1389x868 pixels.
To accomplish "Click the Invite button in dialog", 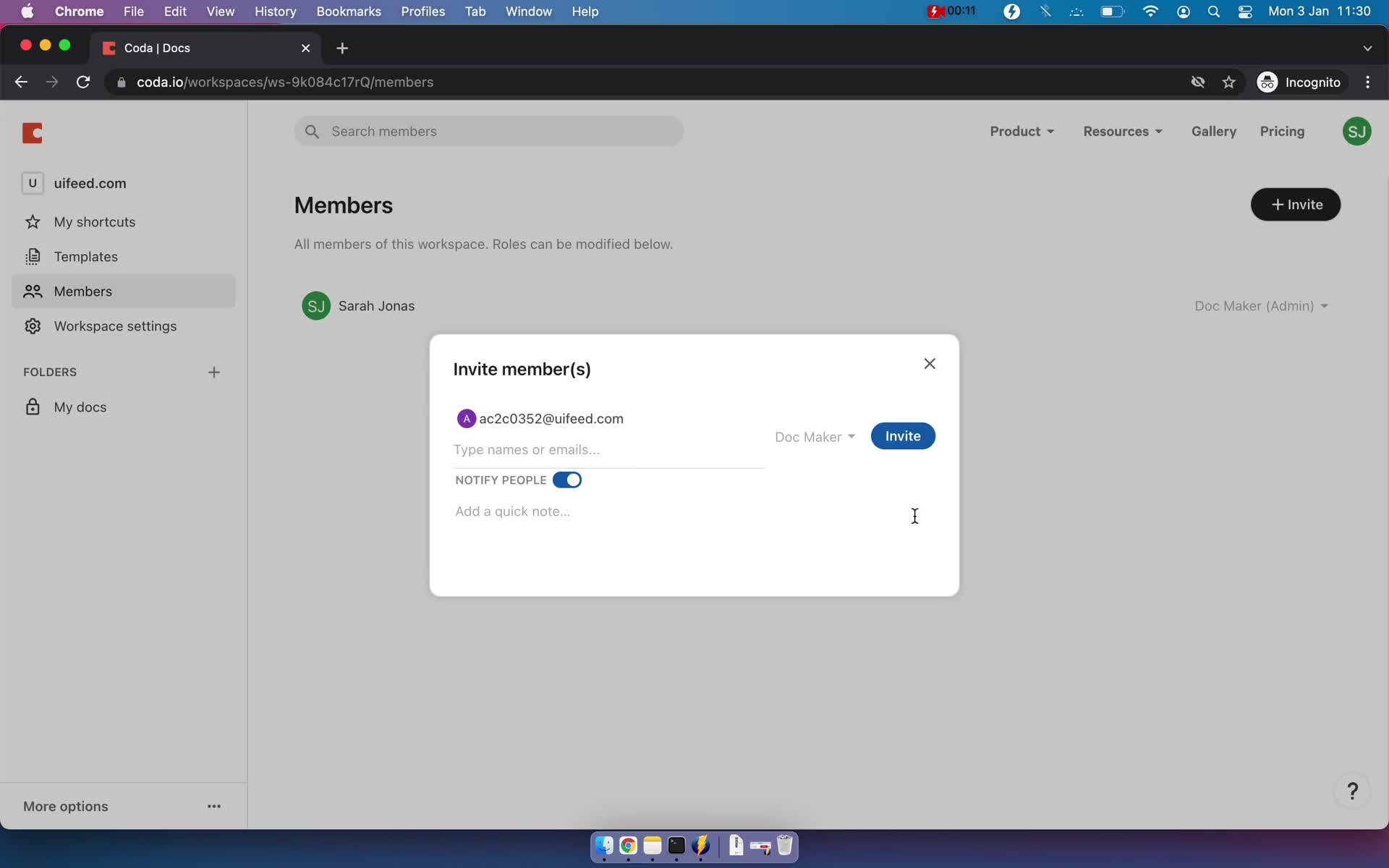I will point(901,435).
